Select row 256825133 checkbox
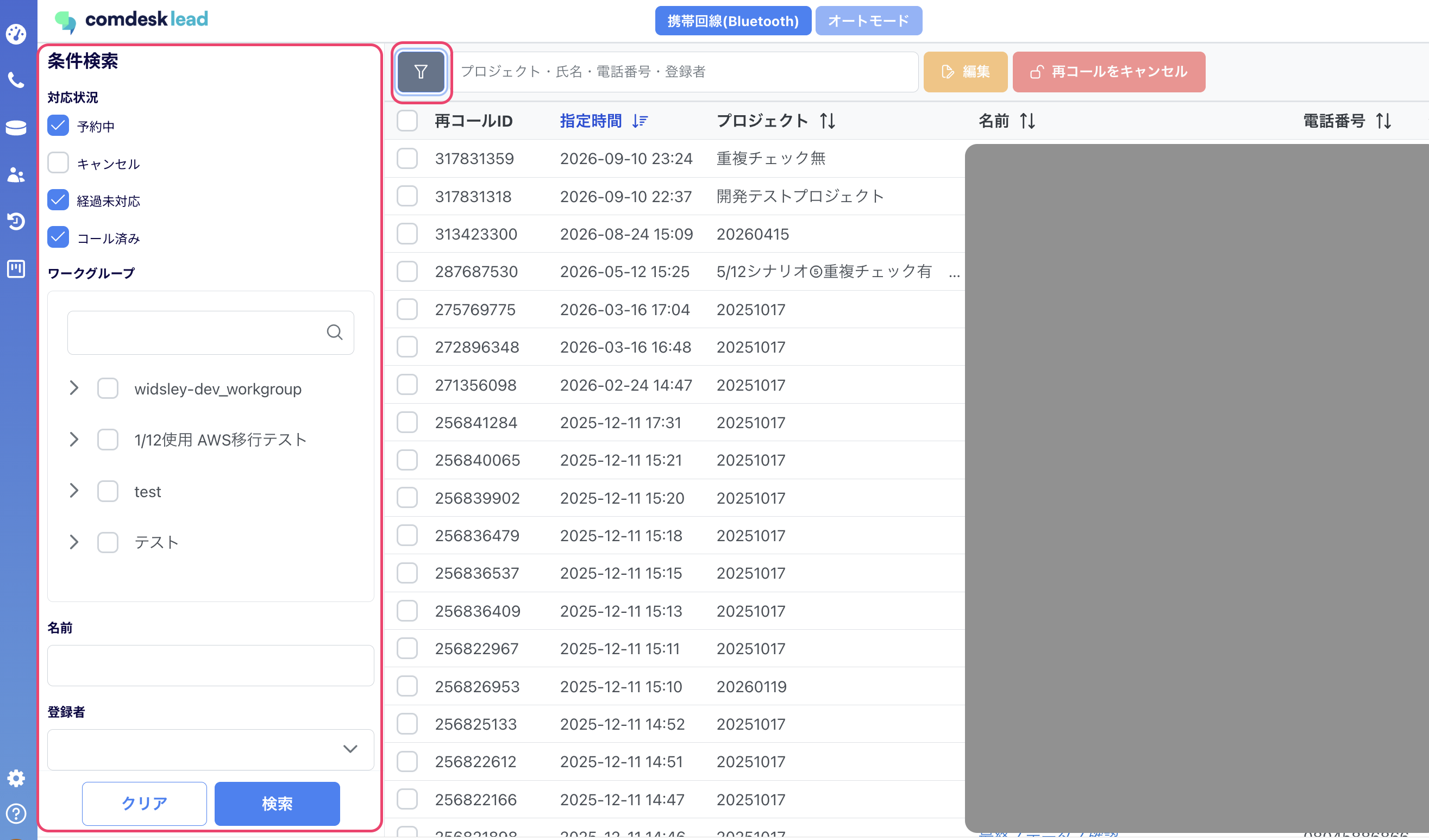The height and width of the screenshot is (840, 1429). click(407, 724)
